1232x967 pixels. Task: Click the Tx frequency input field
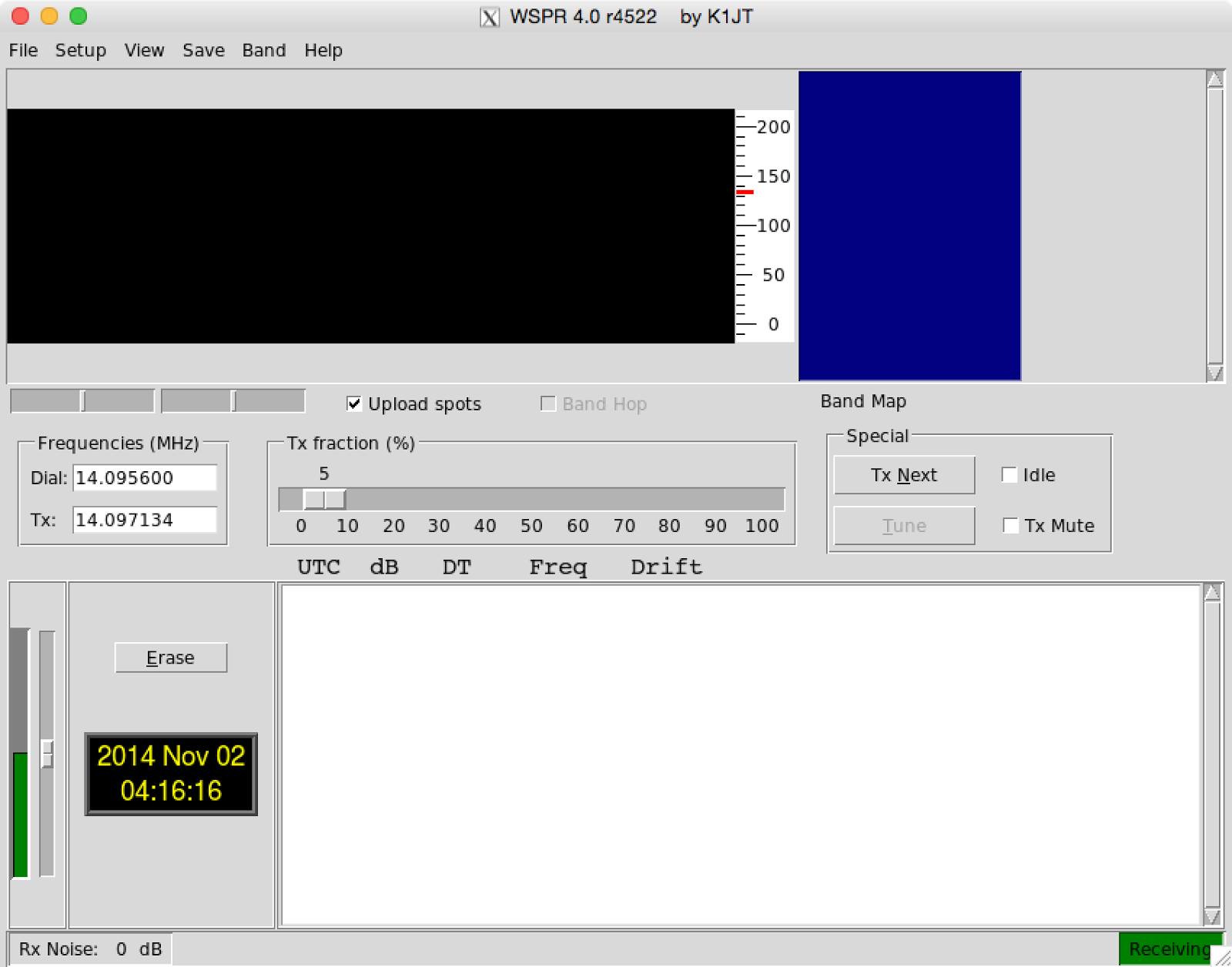point(145,520)
